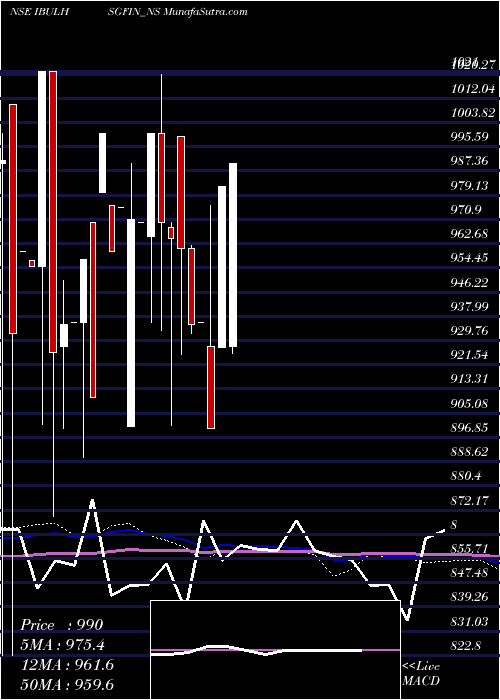Select the 839.26 price axis label
500x700 pixels.
coord(470,597)
